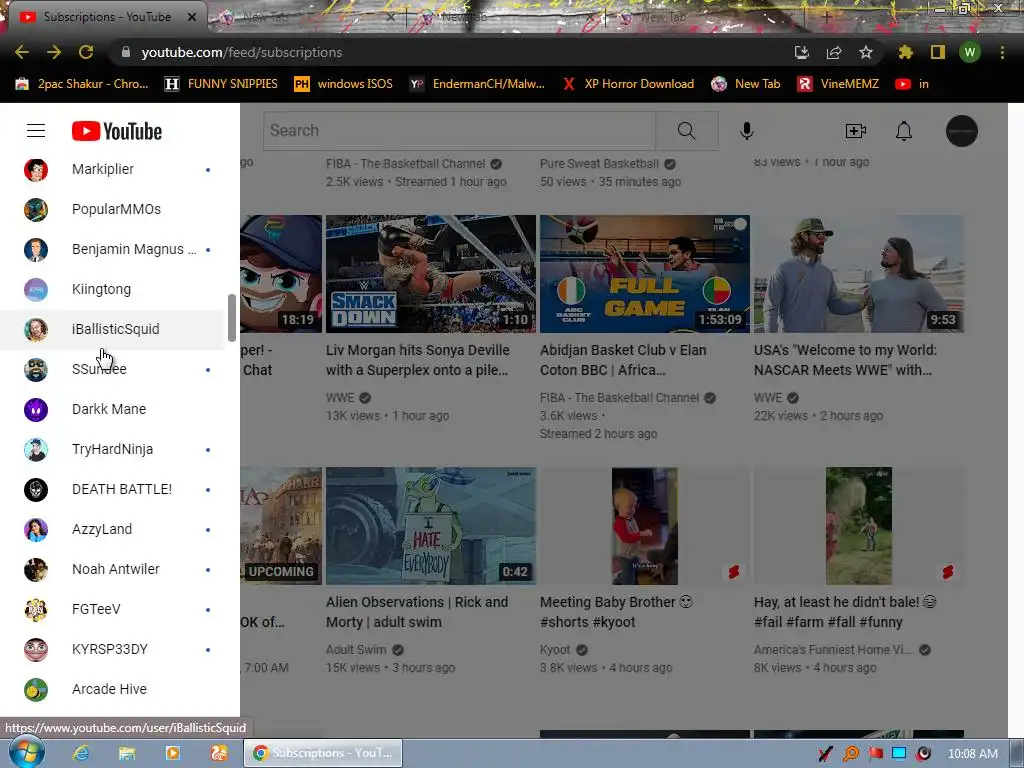Viewport: 1024px width, 768px height.
Task: Open NASCAR Meets WWE video thumbnail
Action: pos(859,274)
